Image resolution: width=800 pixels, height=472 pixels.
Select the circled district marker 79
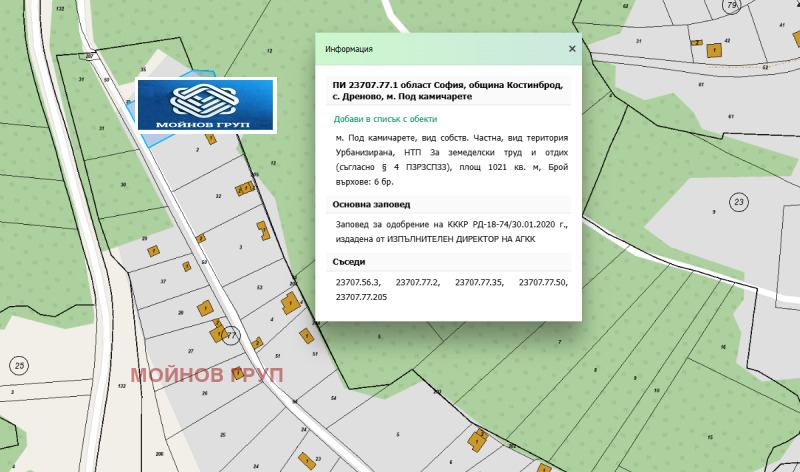[731, 6]
